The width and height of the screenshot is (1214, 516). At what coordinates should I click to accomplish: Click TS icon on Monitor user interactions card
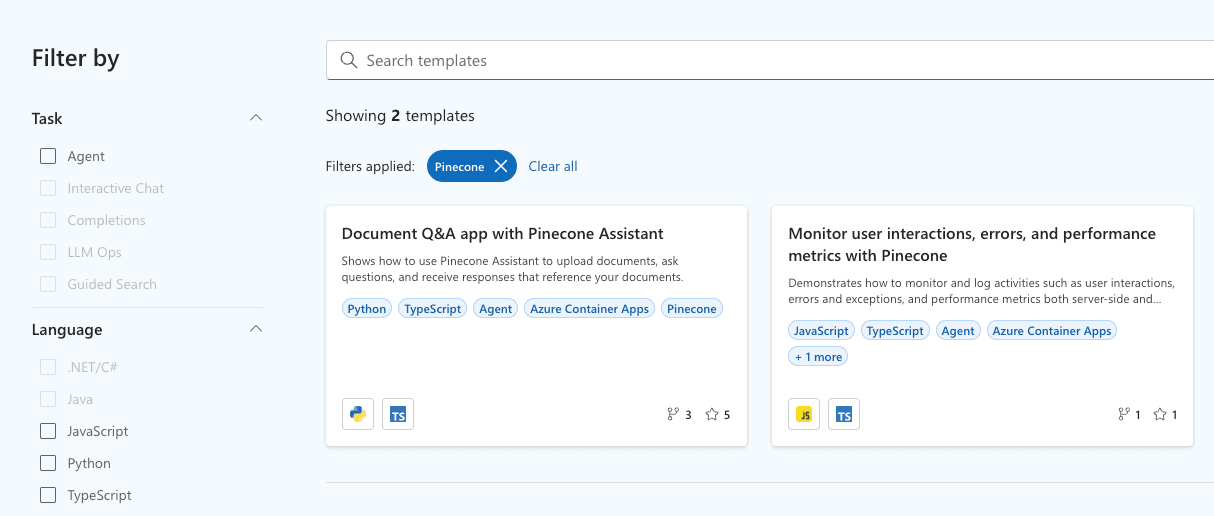point(844,414)
